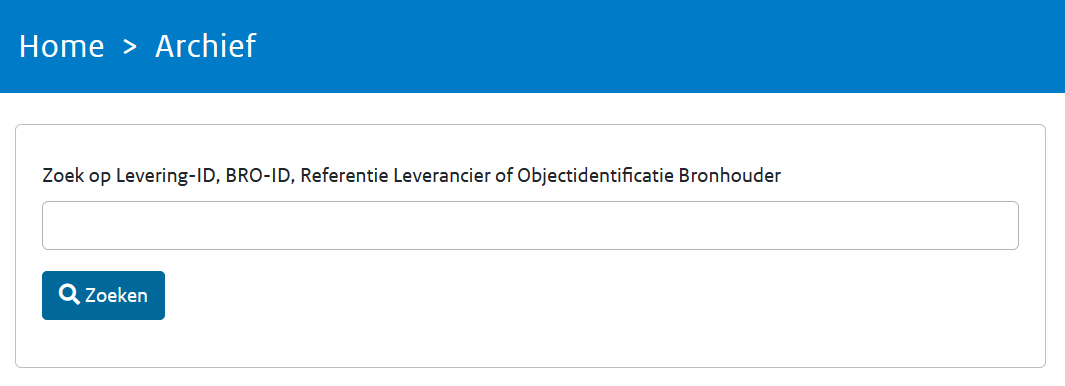Click the 'Zoeken' text on the blue button
Image resolution: width=1065 pixels, height=386 pixels.
point(116,296)
